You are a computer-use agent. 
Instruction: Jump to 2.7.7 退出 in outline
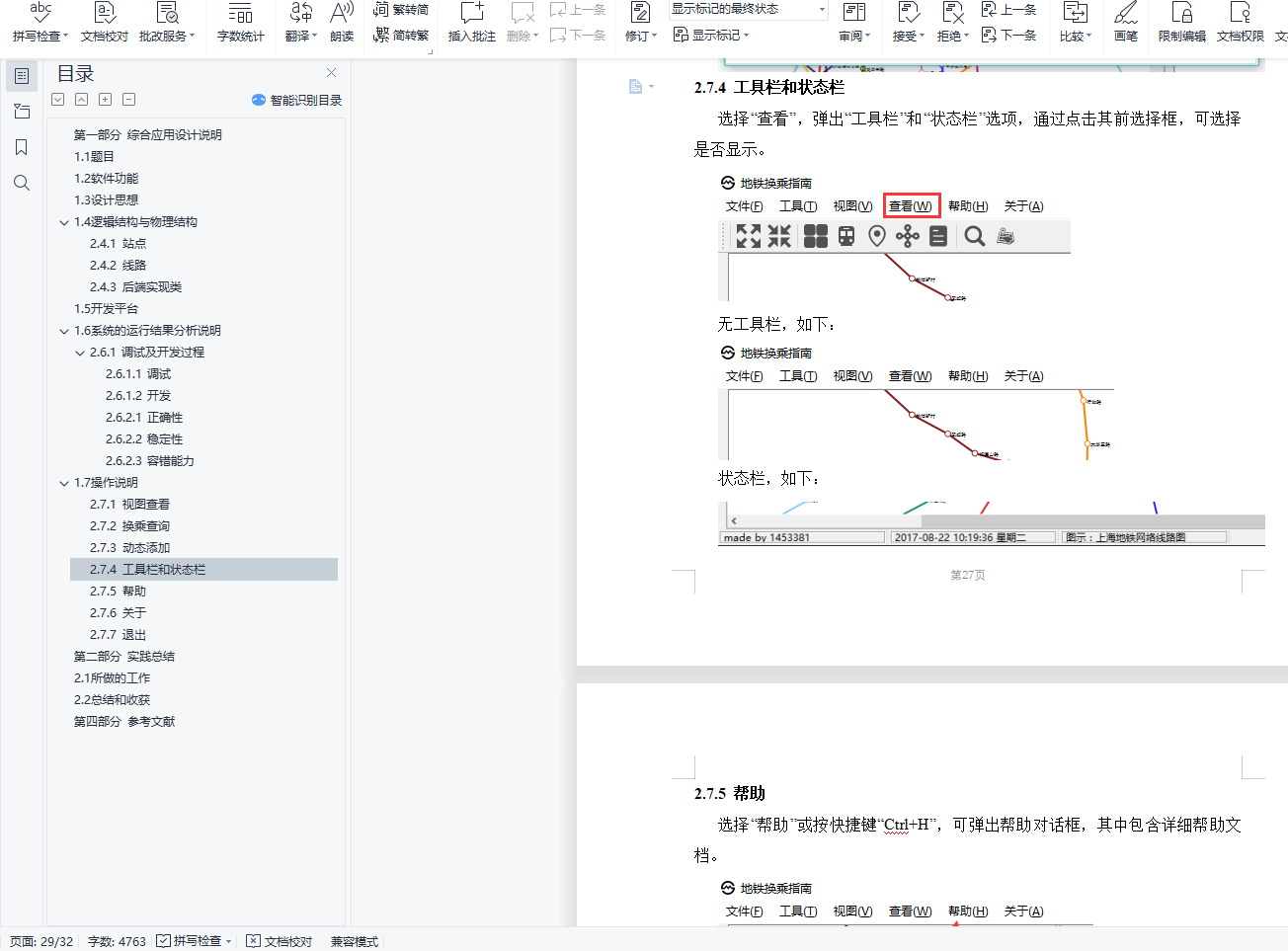[118, 635]
